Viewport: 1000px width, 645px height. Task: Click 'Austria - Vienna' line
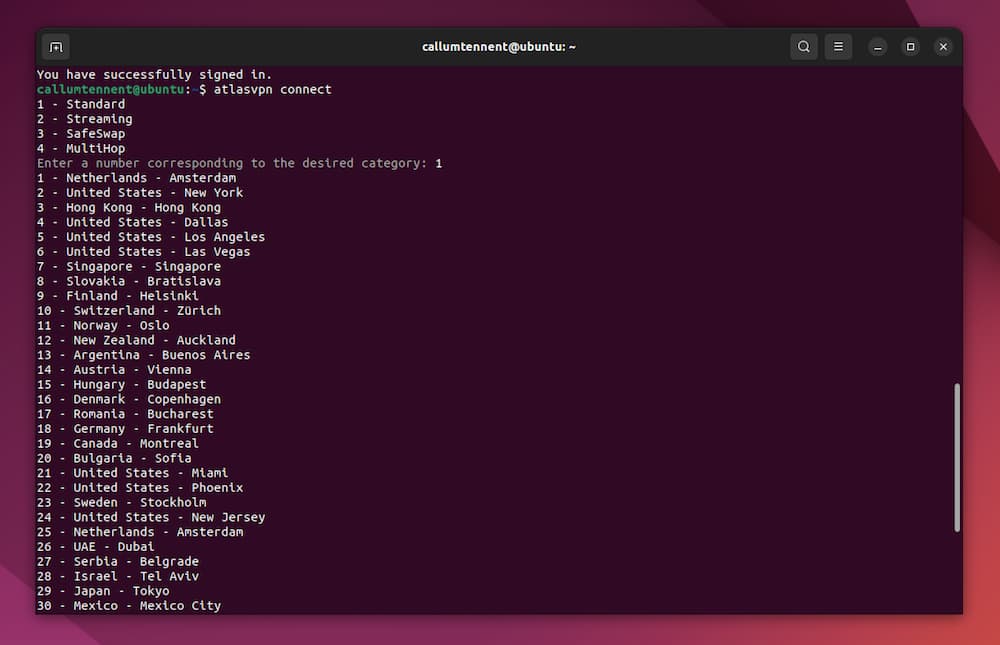tap(114, 369)
